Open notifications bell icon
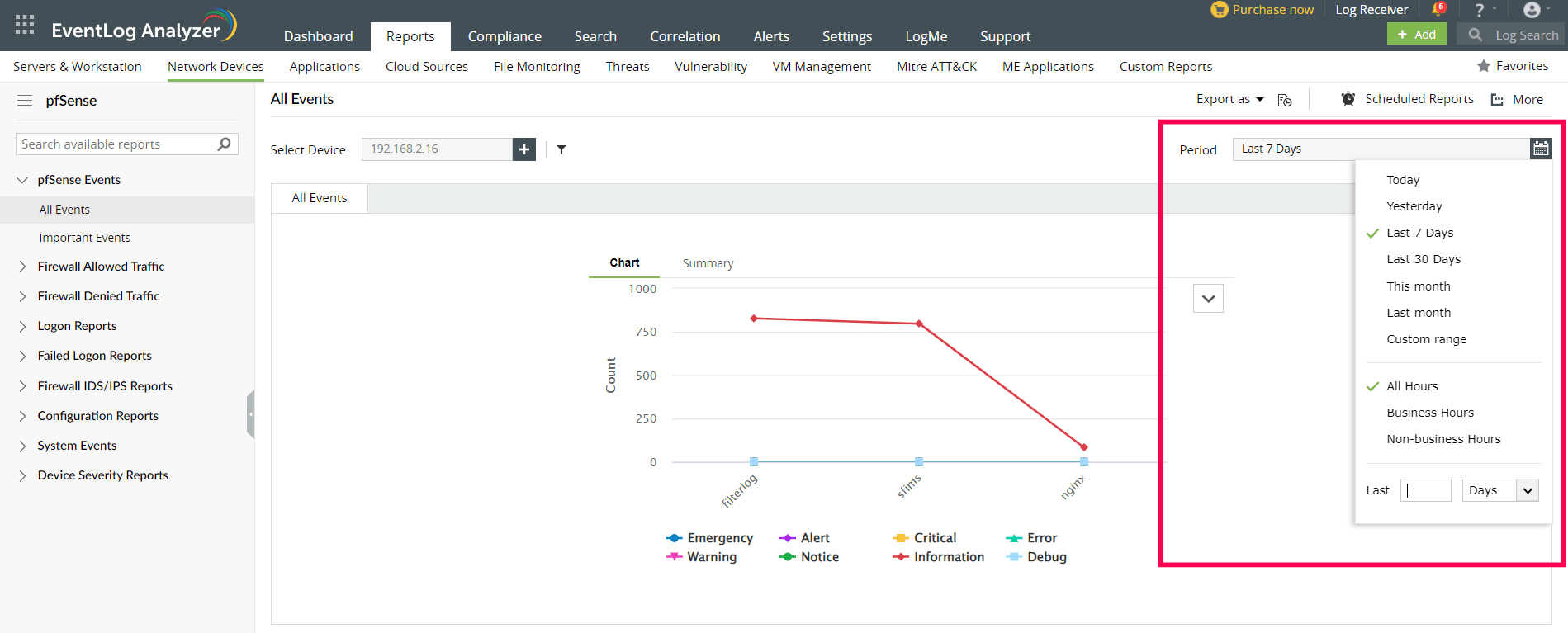This screenshot has height=633, width=1568. [x=1438, y=10]
